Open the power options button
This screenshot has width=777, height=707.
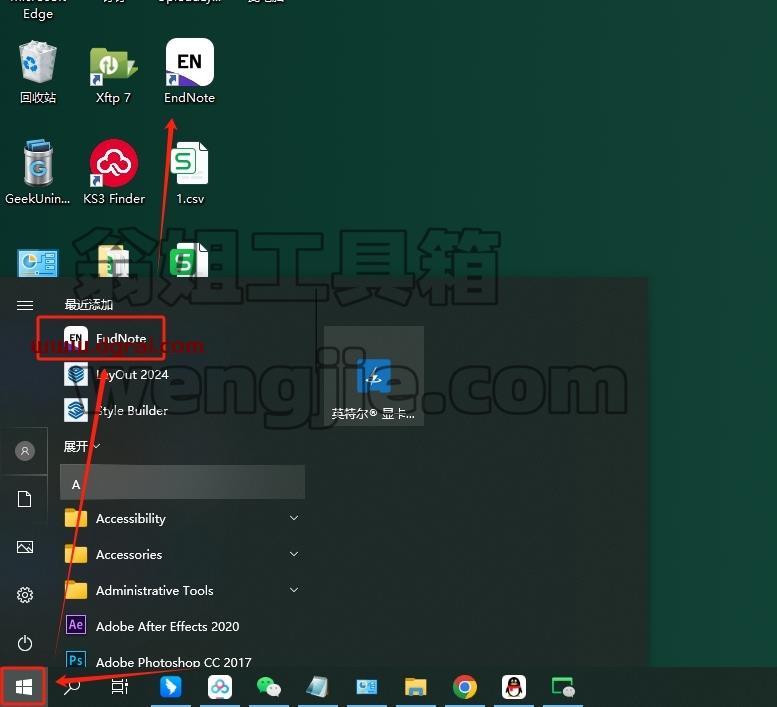point(25,643)
